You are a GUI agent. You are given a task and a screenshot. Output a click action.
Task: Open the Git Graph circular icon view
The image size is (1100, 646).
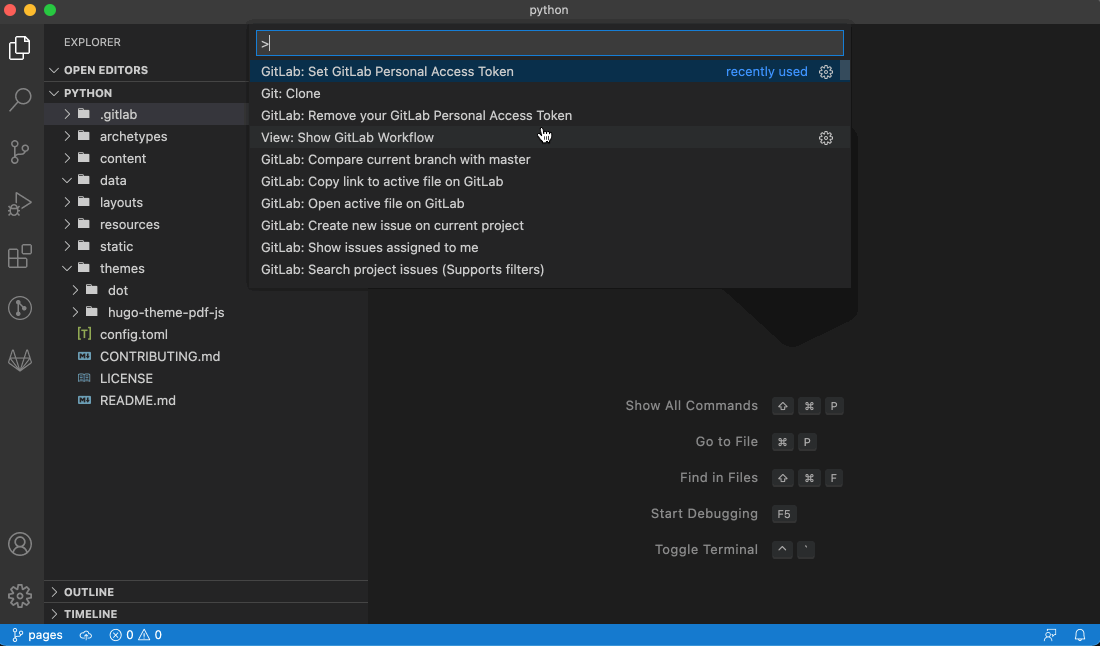[20, 309]
